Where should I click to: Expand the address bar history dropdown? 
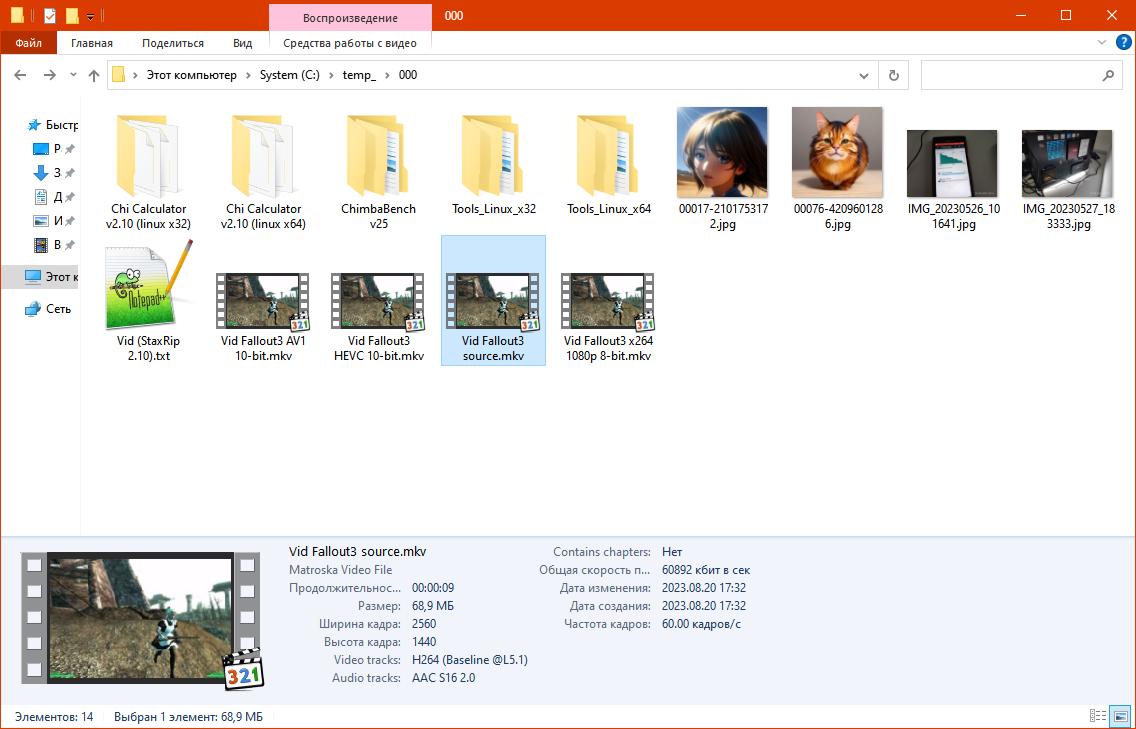[864, 75]
